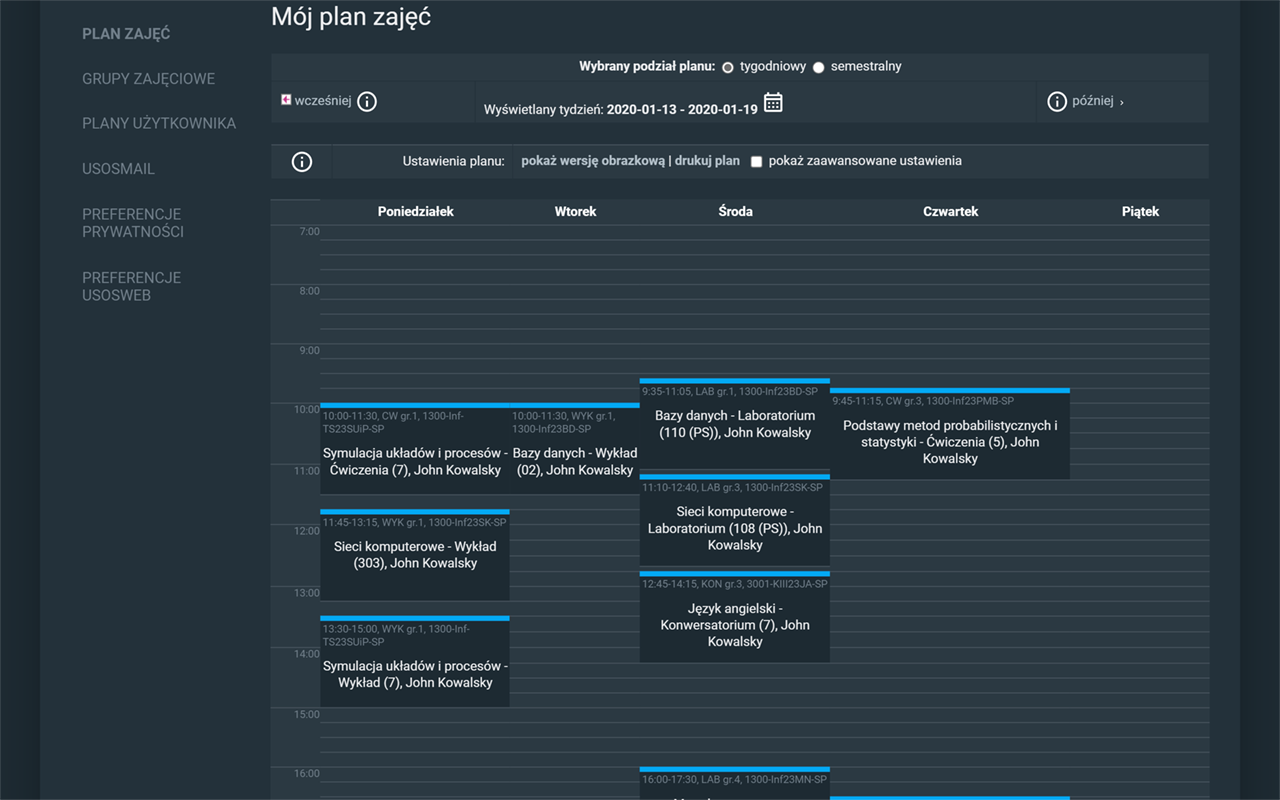The height and width of the screenshot is (800, 1280).
Task: Click info icon next to później
Action: 1057,102
